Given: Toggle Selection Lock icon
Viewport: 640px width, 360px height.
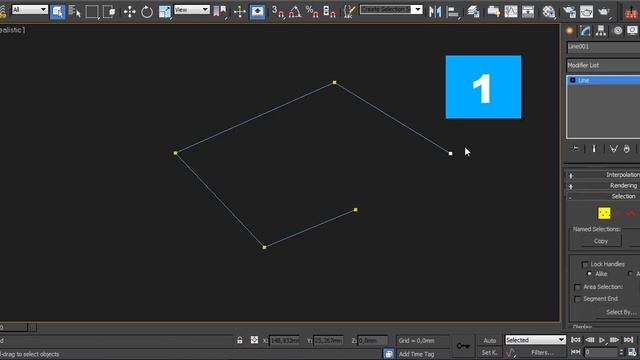Looking at the screenshot, I should point(240,340).
